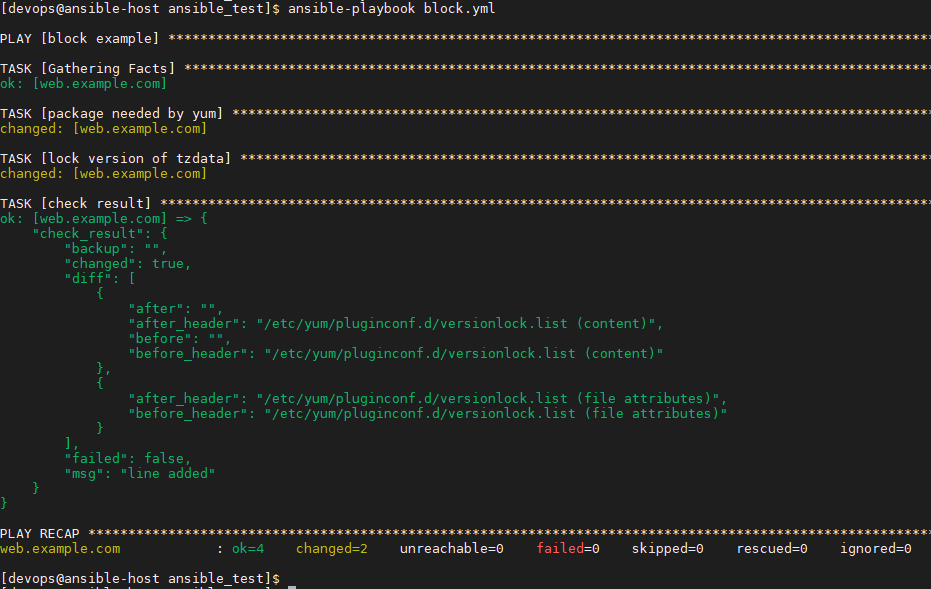Click 'TASK [lock version of tzdata]' line
The image size is (931, 589).
[x=466, y=159]
